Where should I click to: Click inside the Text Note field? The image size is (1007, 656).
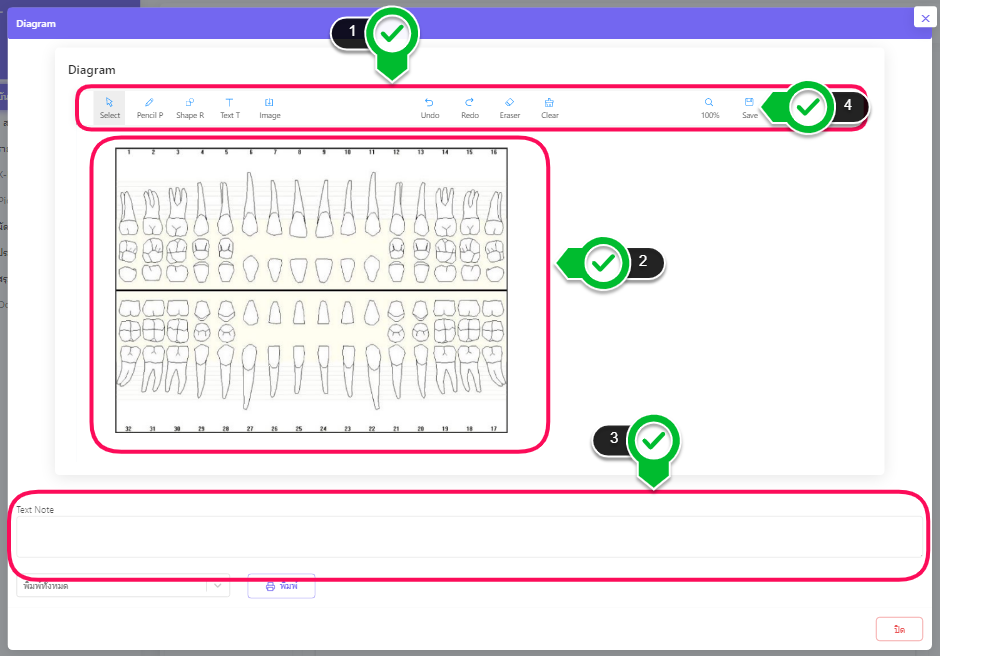468,537
